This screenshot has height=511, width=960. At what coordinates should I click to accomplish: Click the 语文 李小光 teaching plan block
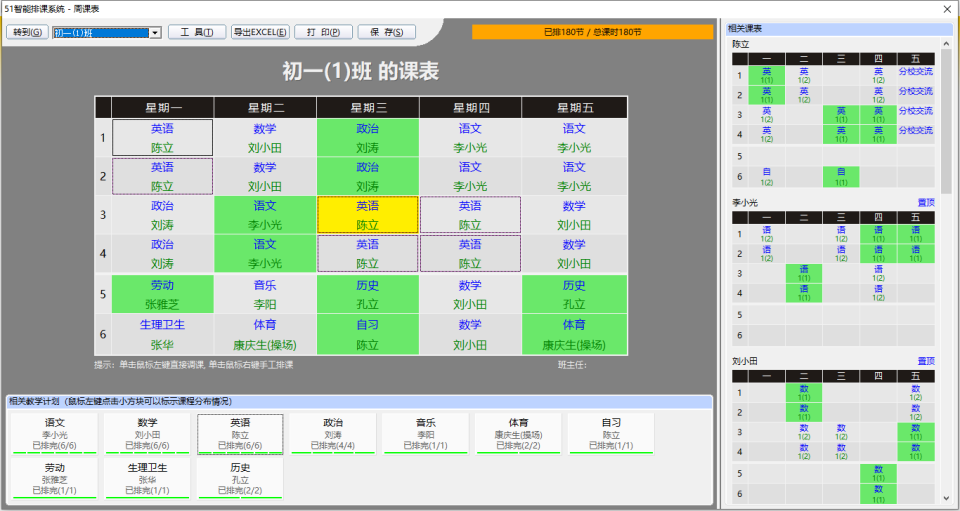(x=54, y=434)
